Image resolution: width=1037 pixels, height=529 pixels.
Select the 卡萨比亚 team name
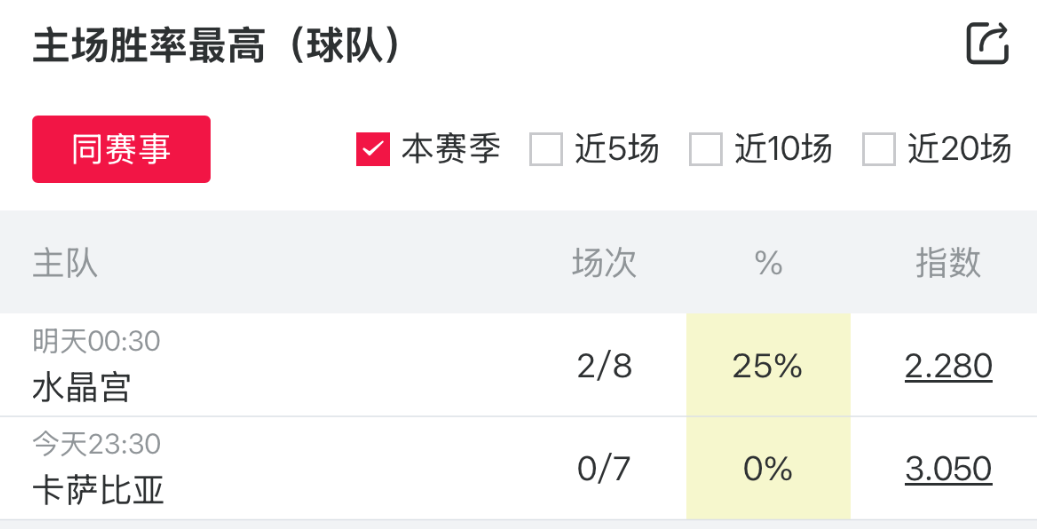98,490
